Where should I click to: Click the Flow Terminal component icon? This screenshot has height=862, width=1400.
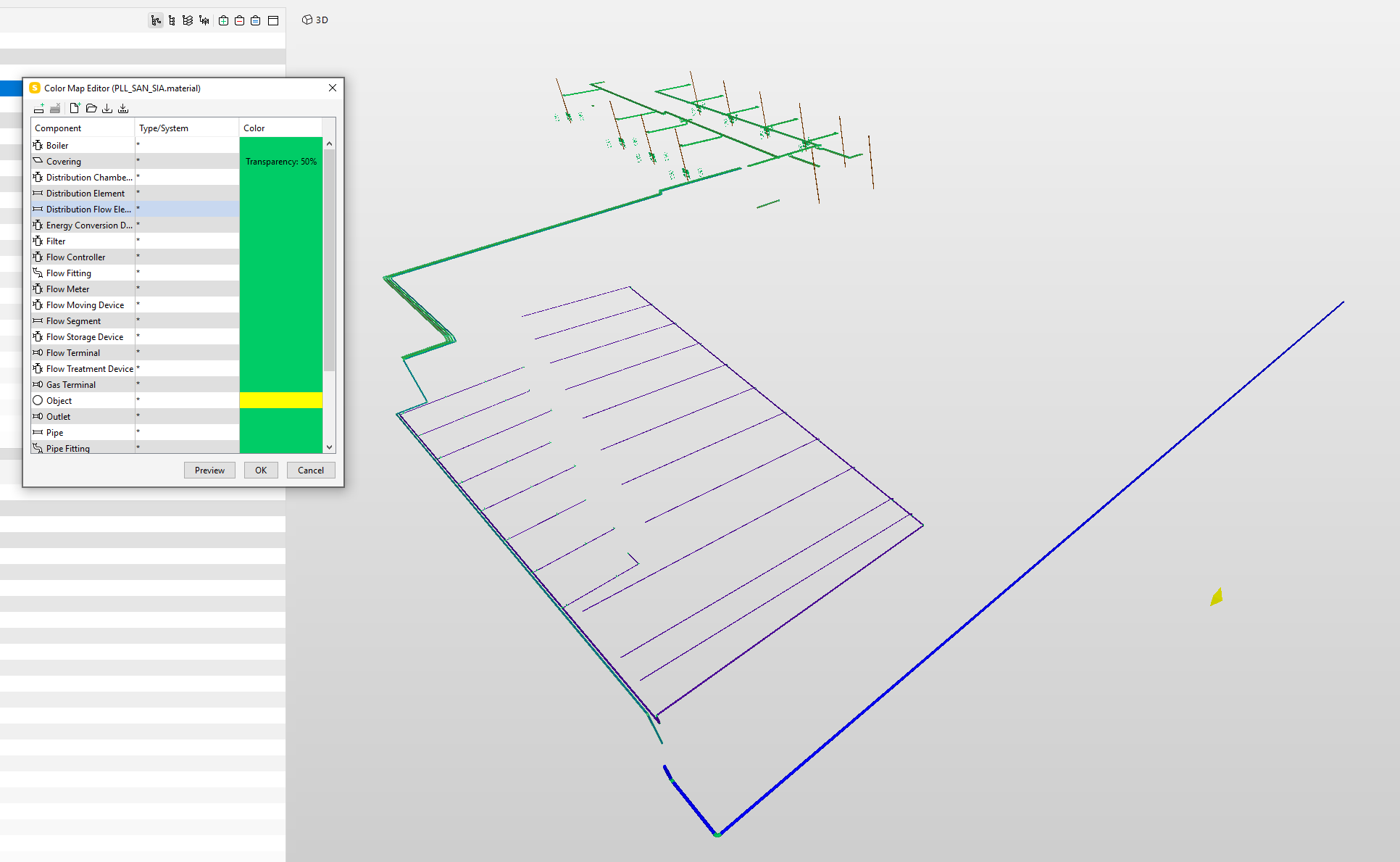38,352
